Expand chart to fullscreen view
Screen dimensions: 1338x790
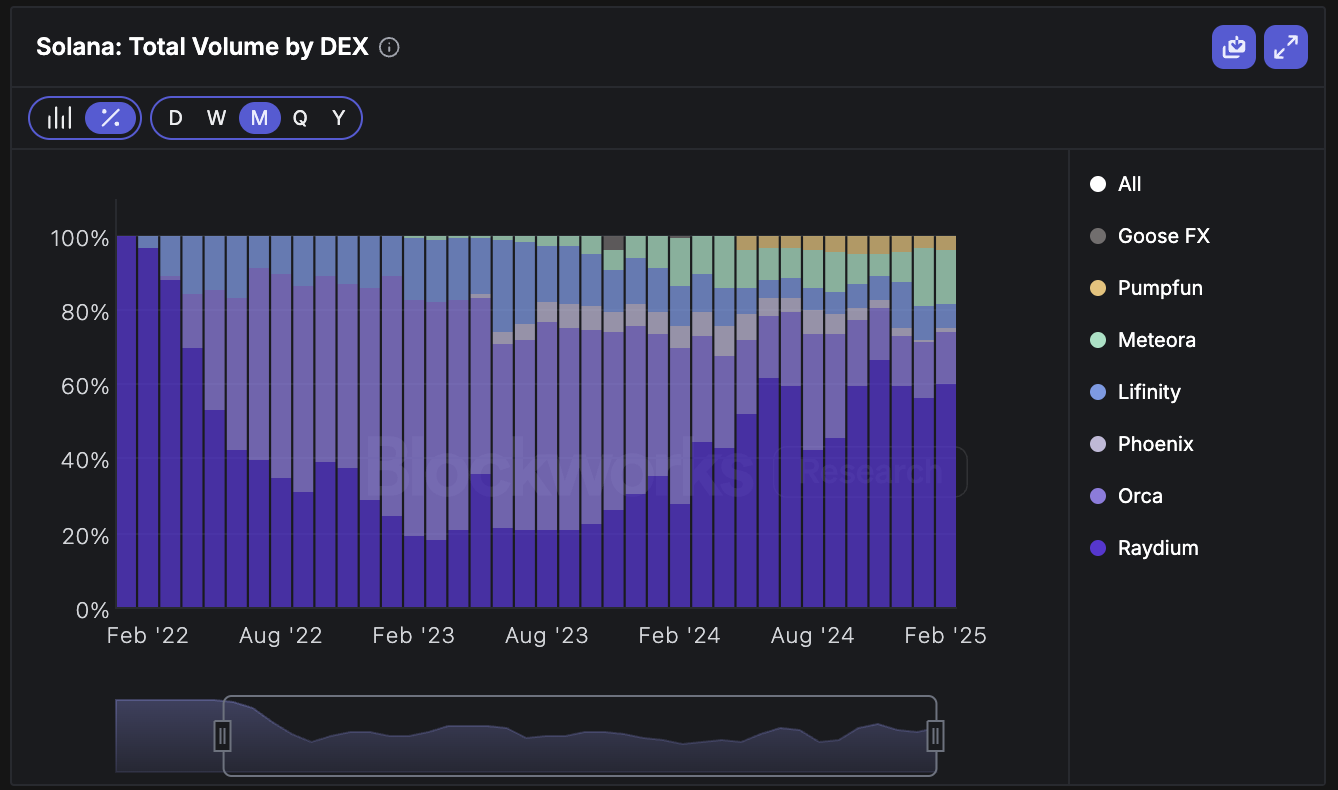click(1285, 47)
